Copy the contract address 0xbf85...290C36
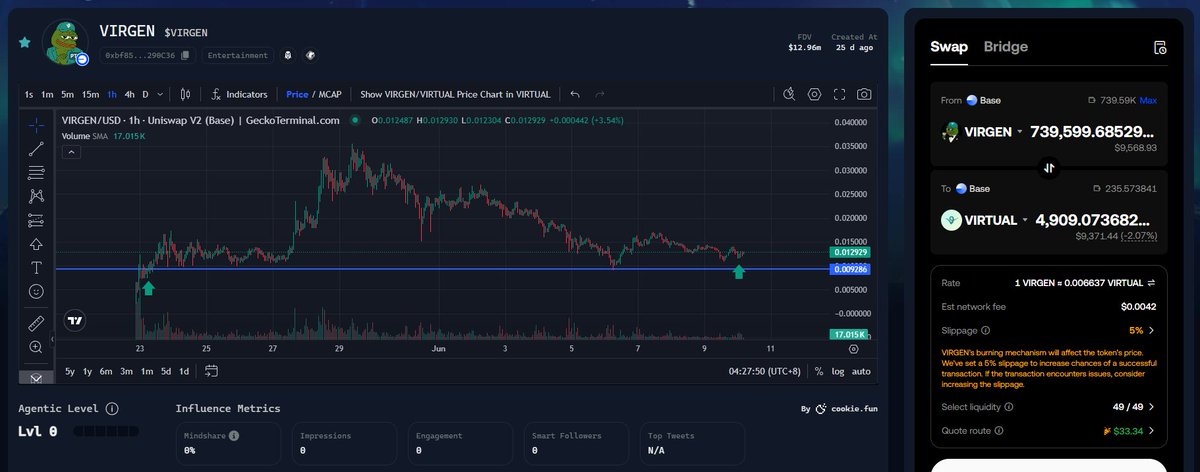Screen dimensions: 1200x472 point(185,55)
